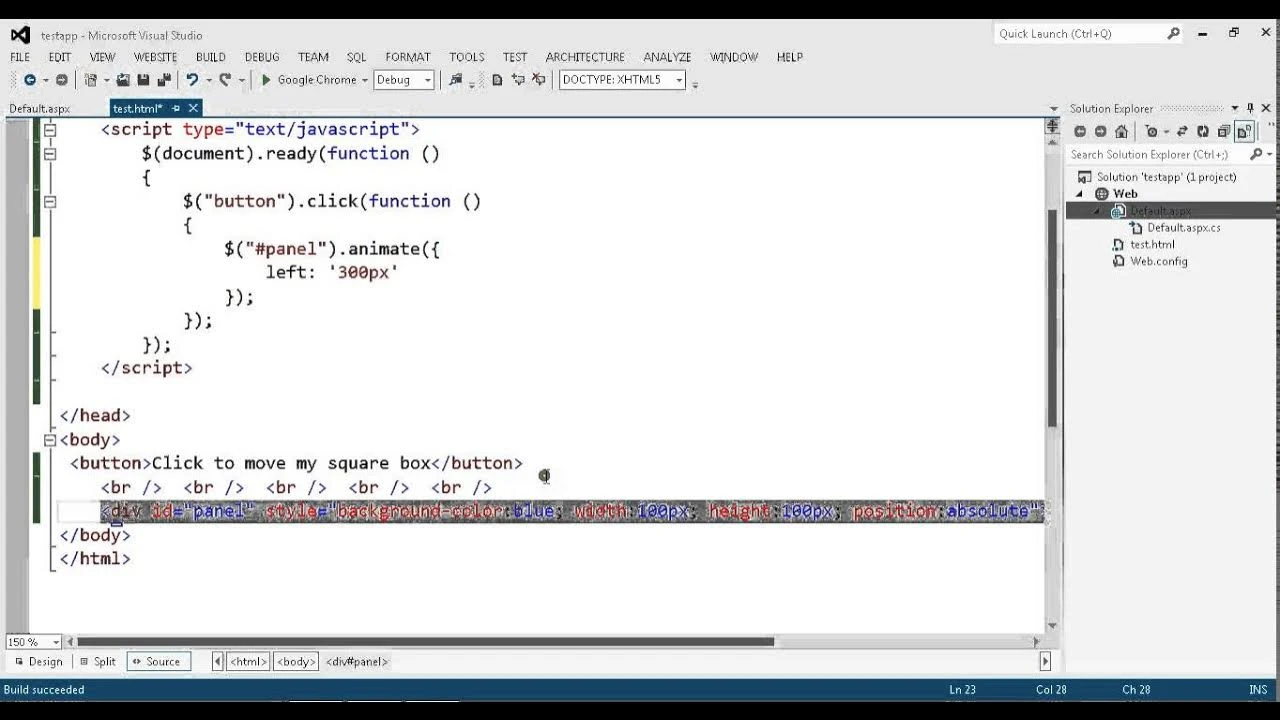Open the ARCHITECTURE menu
The image size is (1280, 720).
coord(585,57)
